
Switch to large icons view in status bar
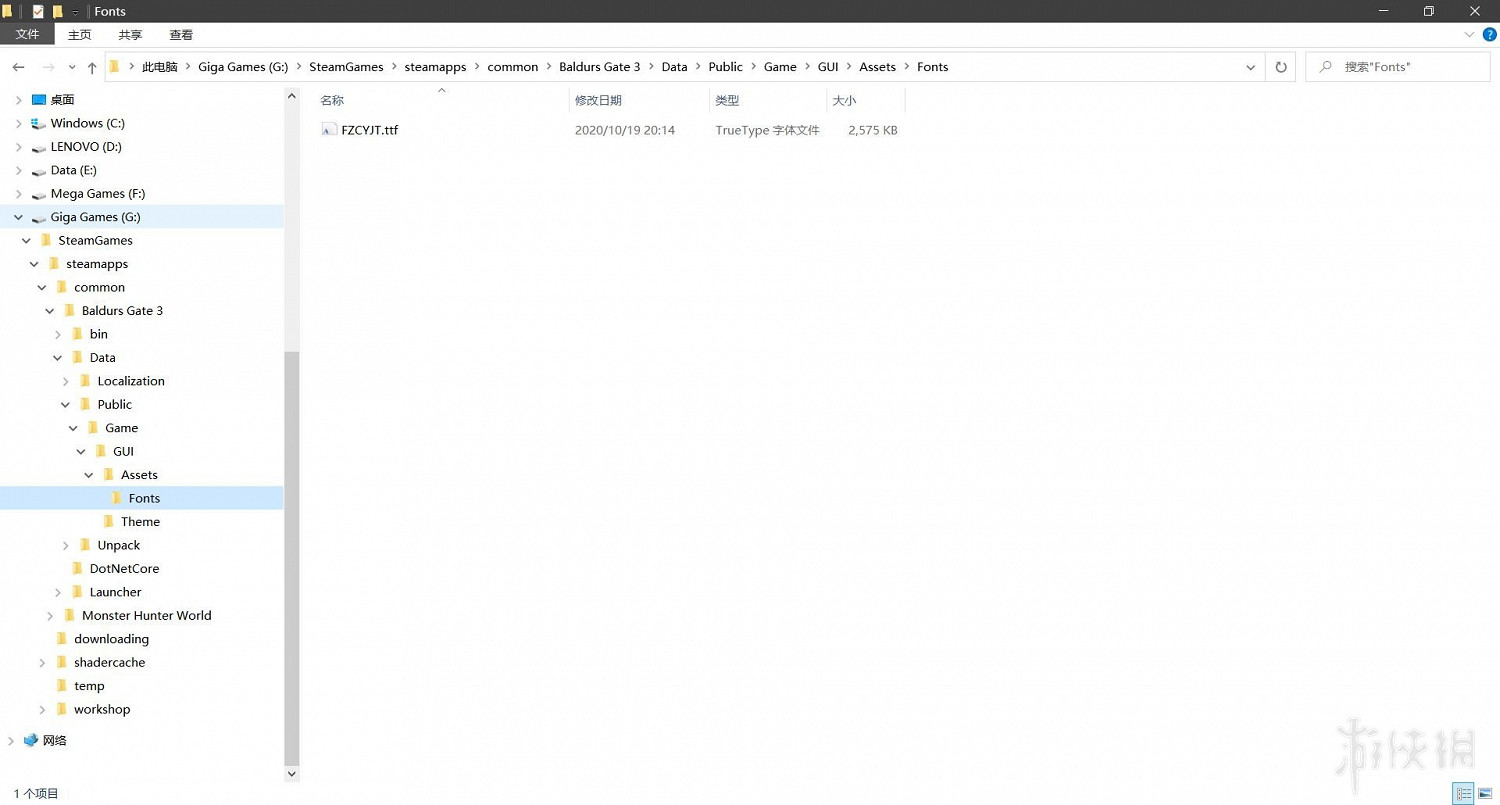pyautogui.click(x=1485, y=794)
